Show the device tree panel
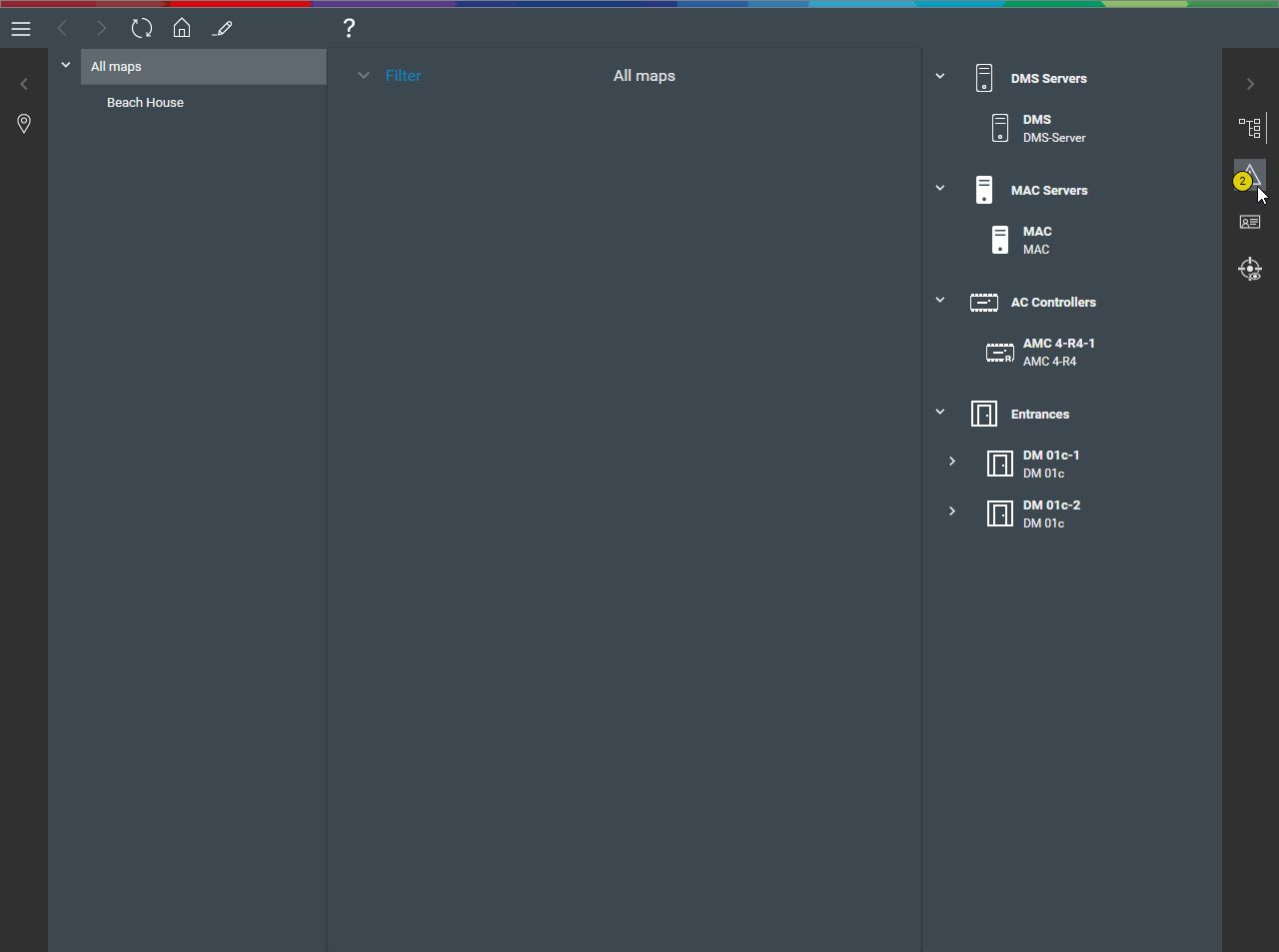 tap(1250, 127)
